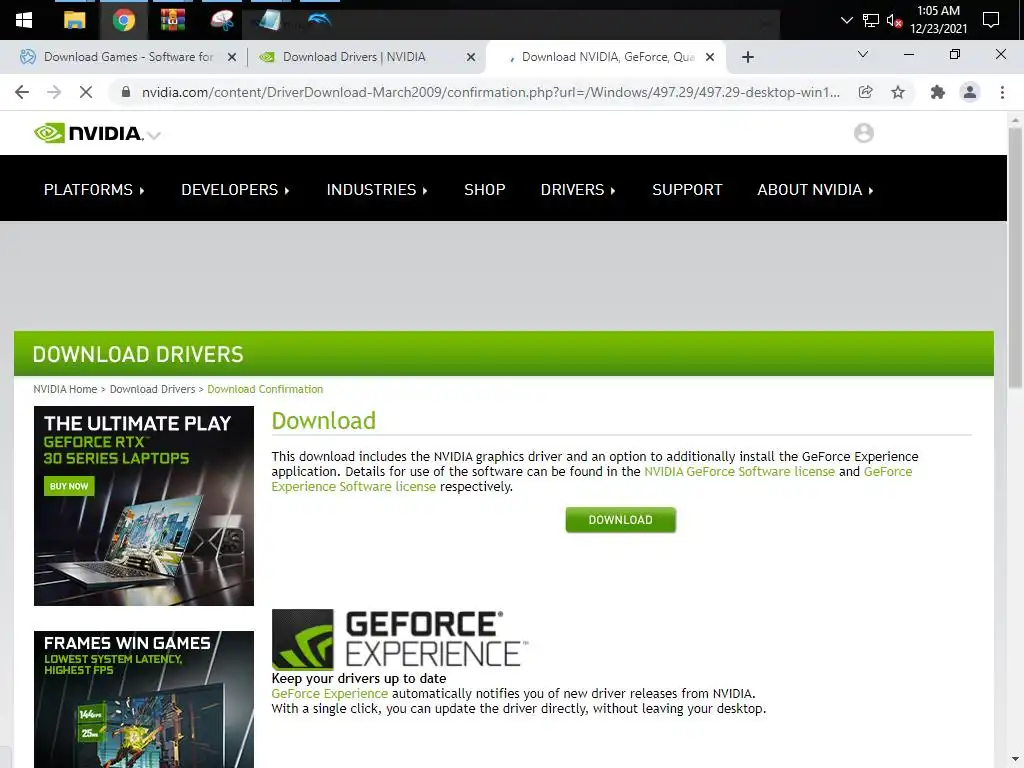The width and height of the screenshot is (1024, 768).
Task: Click the NVIDIA Home breadcrumb
Action: tap(65, 389)
